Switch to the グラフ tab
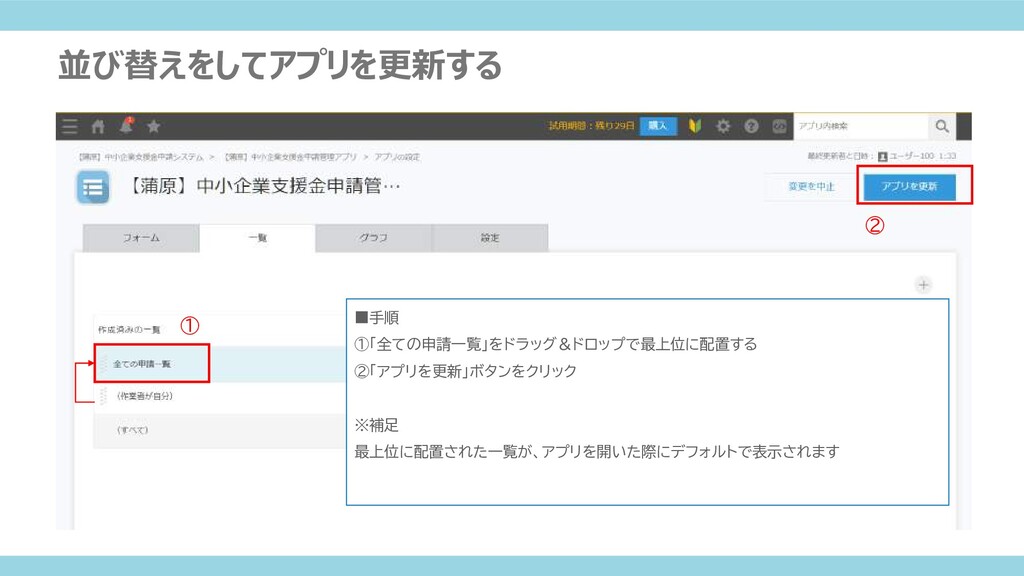 (x=373, y=238)
